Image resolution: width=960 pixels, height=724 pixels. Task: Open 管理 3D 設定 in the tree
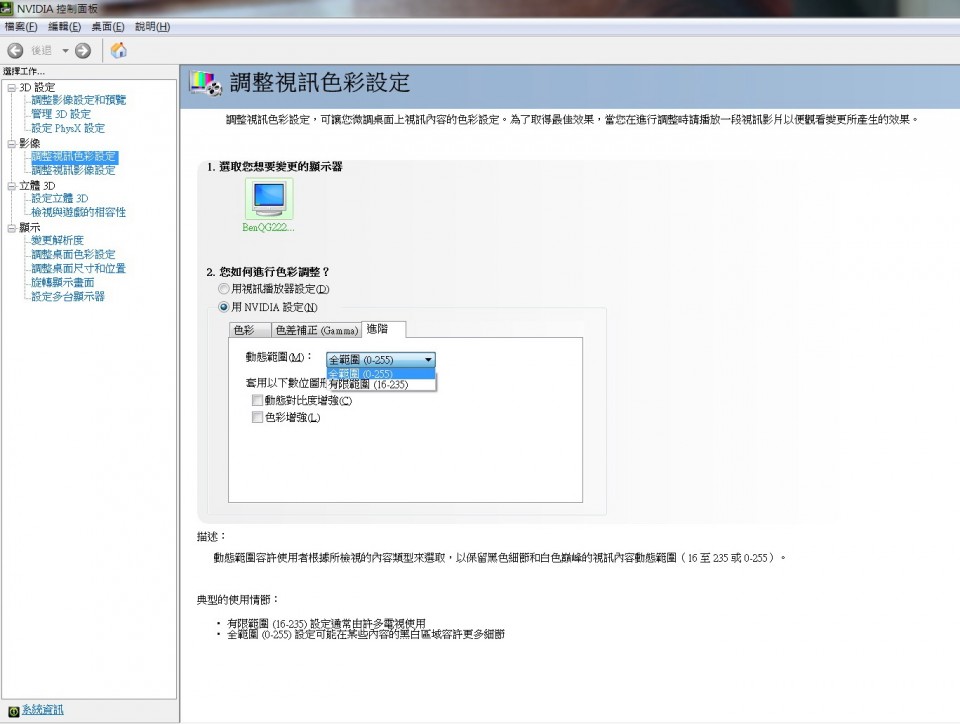pos(61,114)
